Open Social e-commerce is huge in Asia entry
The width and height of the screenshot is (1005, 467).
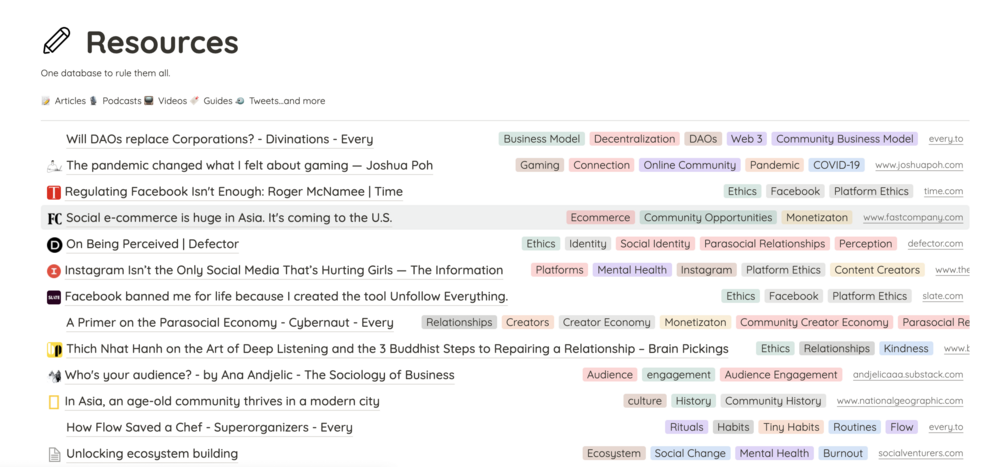tap(229, 218)
